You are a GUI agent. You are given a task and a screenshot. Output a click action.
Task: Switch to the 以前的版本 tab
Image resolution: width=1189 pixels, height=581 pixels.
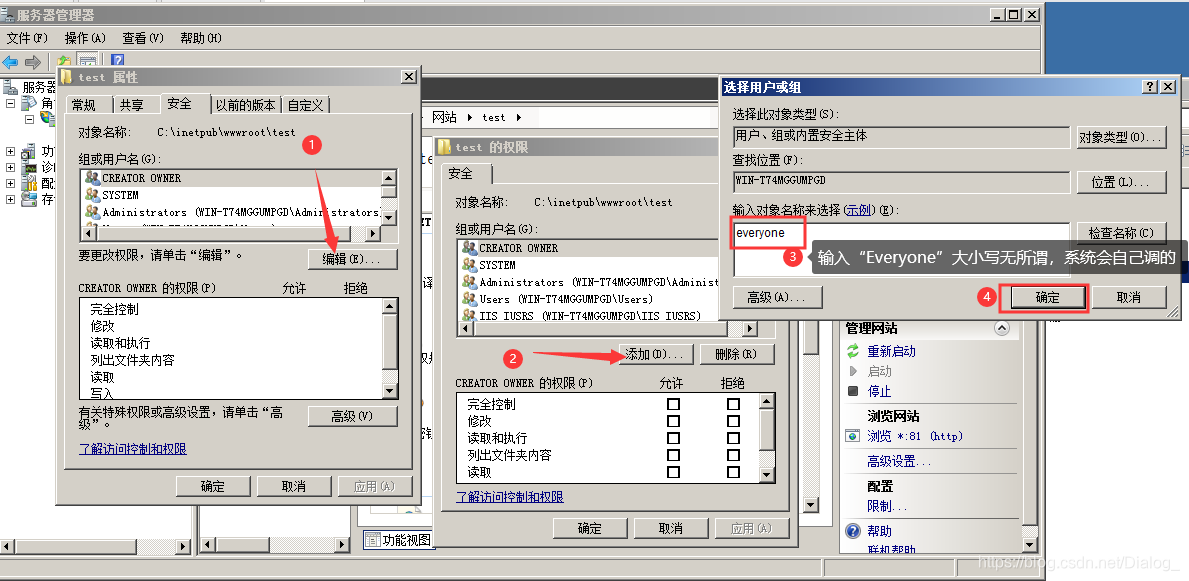point(246,105)
